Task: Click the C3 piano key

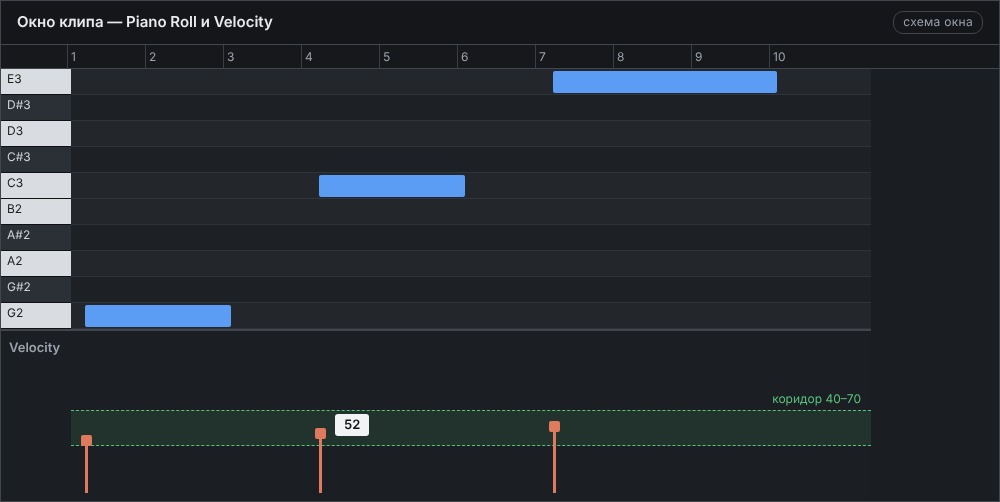Action: point(36,186)
